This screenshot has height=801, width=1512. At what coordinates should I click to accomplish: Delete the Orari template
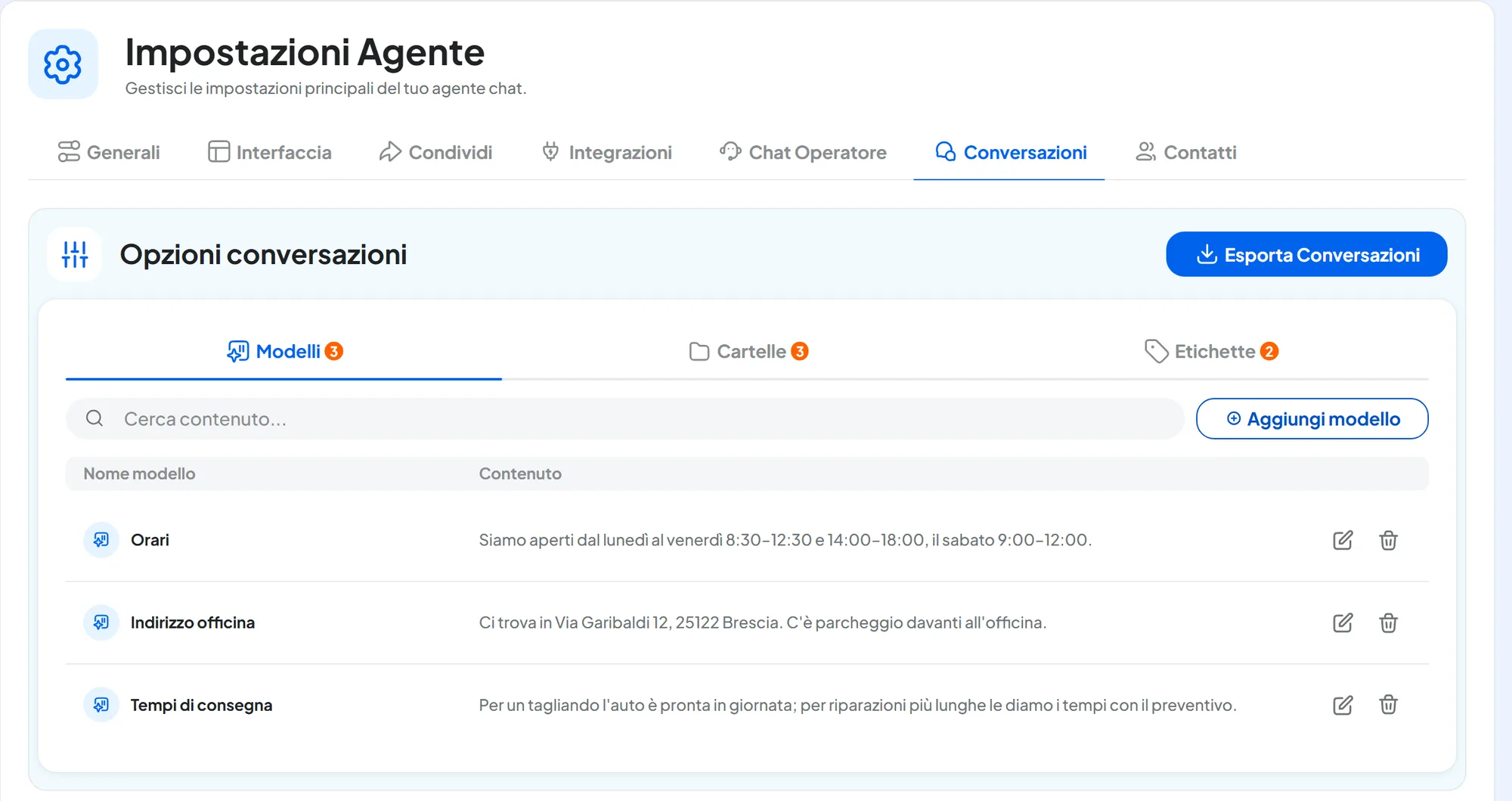pyautogui.click(x=1388, y=540)
